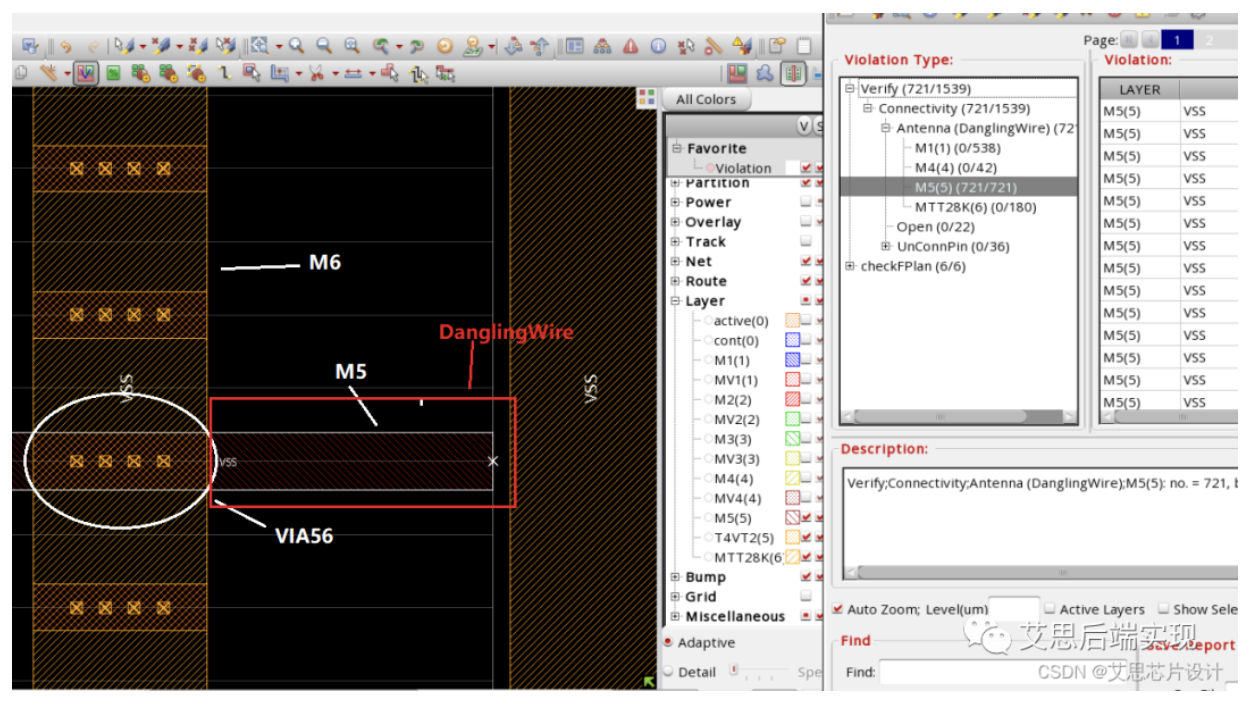Select the Detail radio button
This screenshot has width=1252, height=714.
(668, 672)
